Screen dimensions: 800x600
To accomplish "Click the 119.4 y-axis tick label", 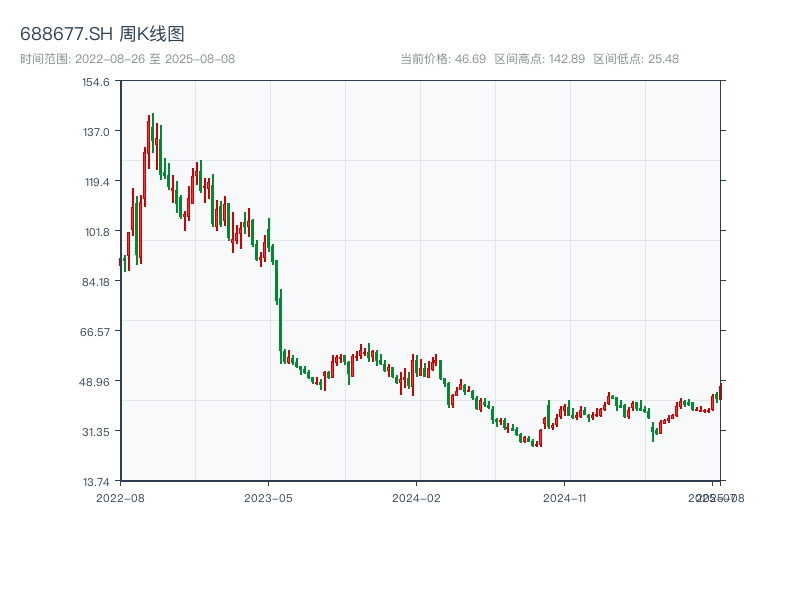I will (x=96, y=182).
